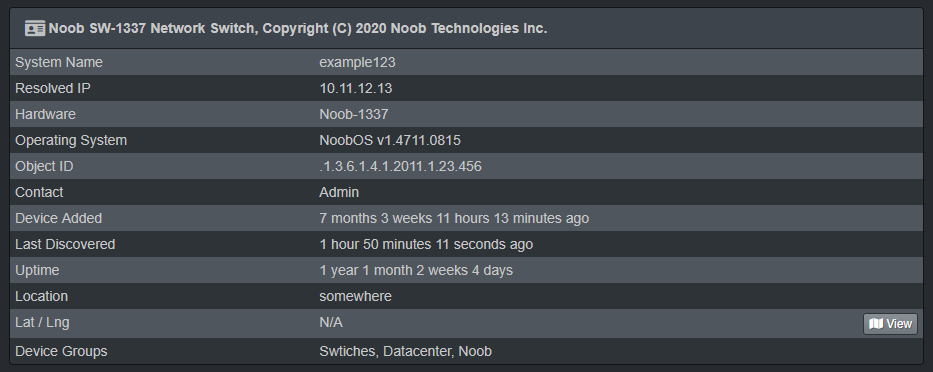Click the Device Groups row label
The height and width of the screenshot is (372, 933).
pyautogui.click(x=61, y=351)
